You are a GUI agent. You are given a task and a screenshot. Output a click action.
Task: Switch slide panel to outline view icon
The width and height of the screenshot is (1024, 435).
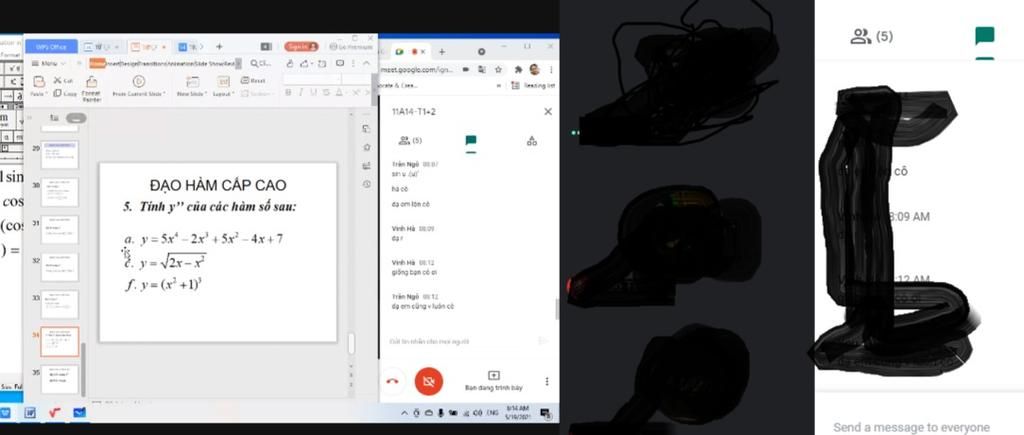coord(54,118)
